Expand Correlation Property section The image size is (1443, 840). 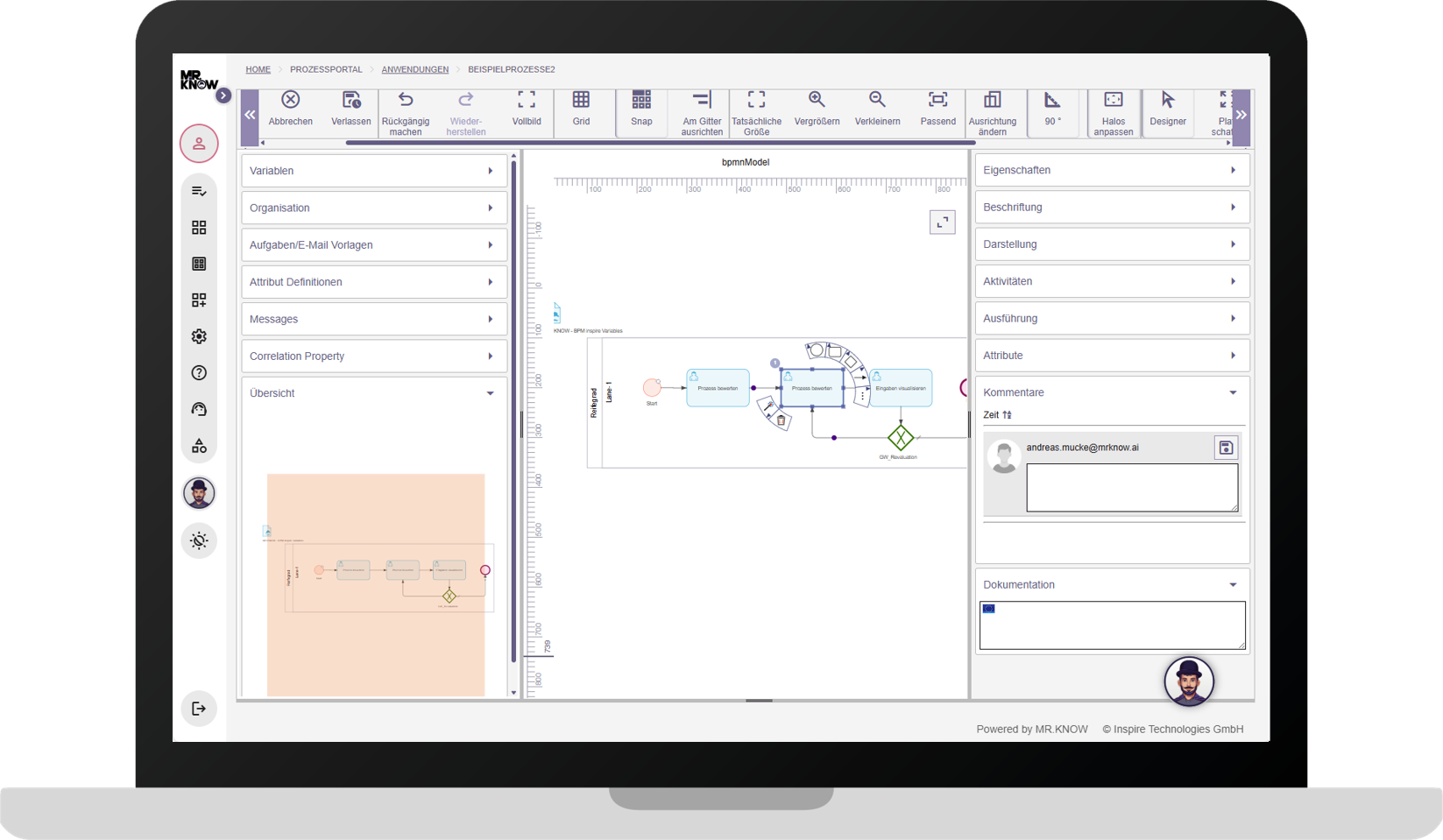pyautogui.click(x=374, y=356)
